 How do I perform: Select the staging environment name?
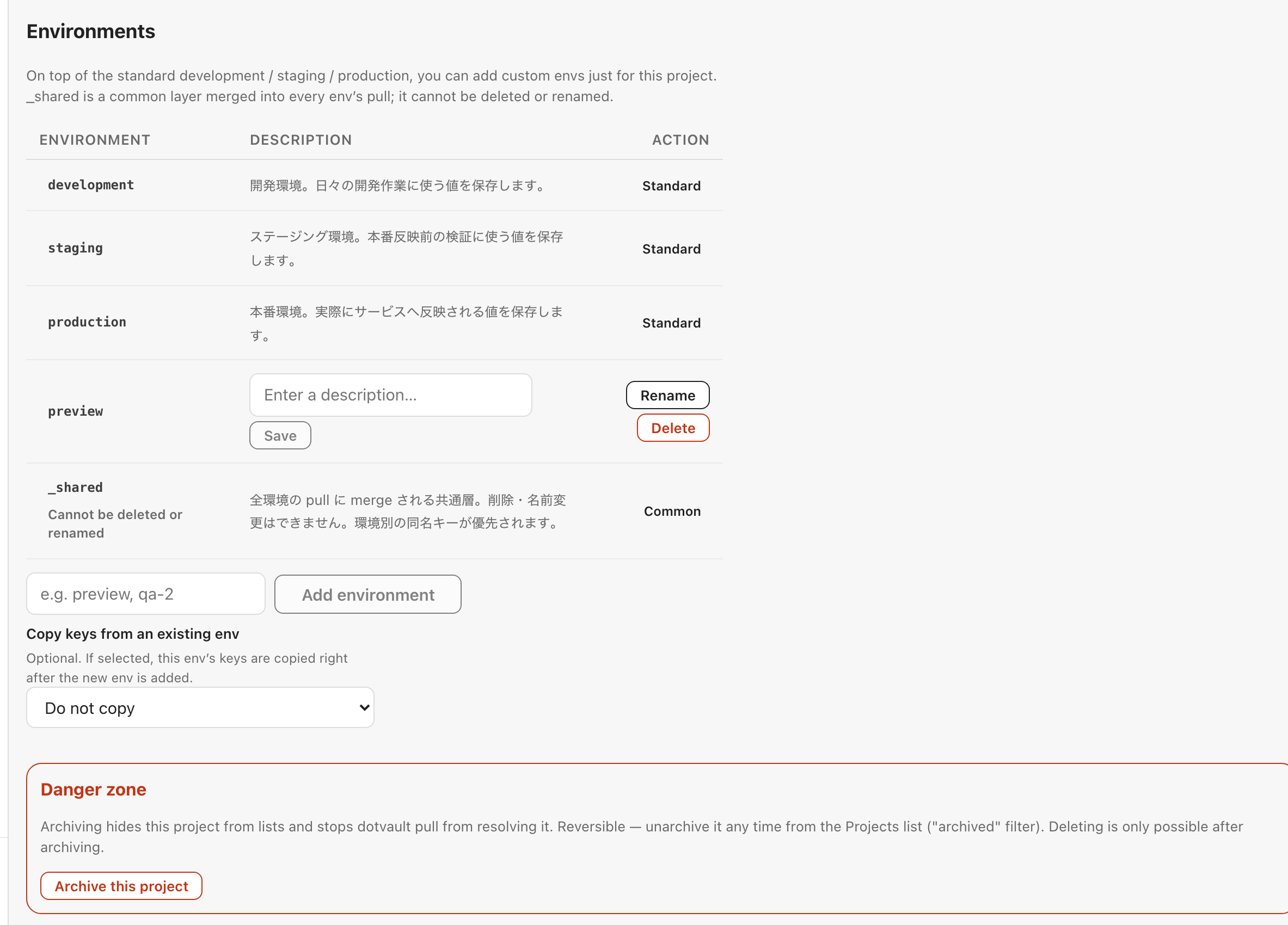(76, 248)
